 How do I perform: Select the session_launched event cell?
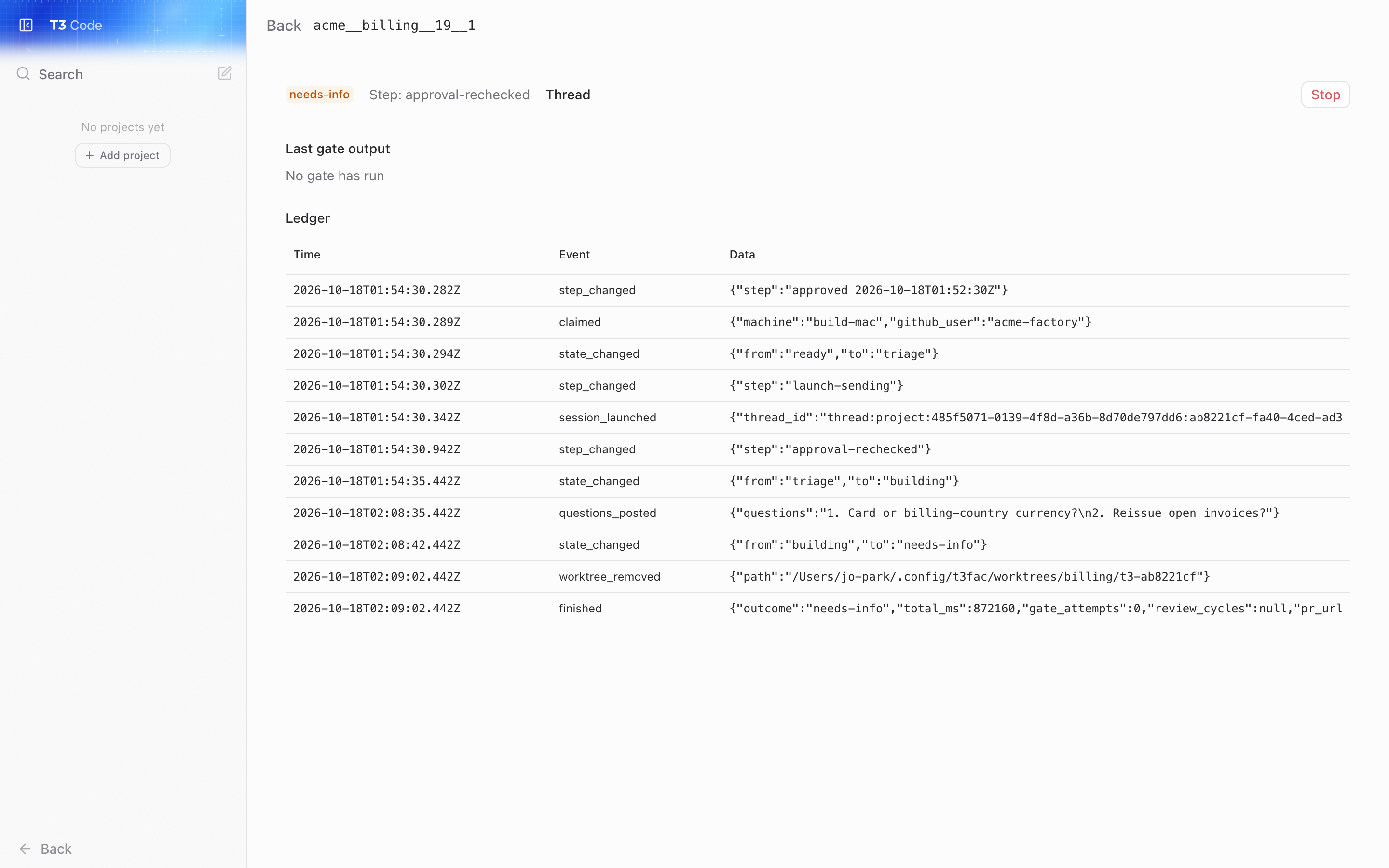pyautogui.click(x=607, y=417)
